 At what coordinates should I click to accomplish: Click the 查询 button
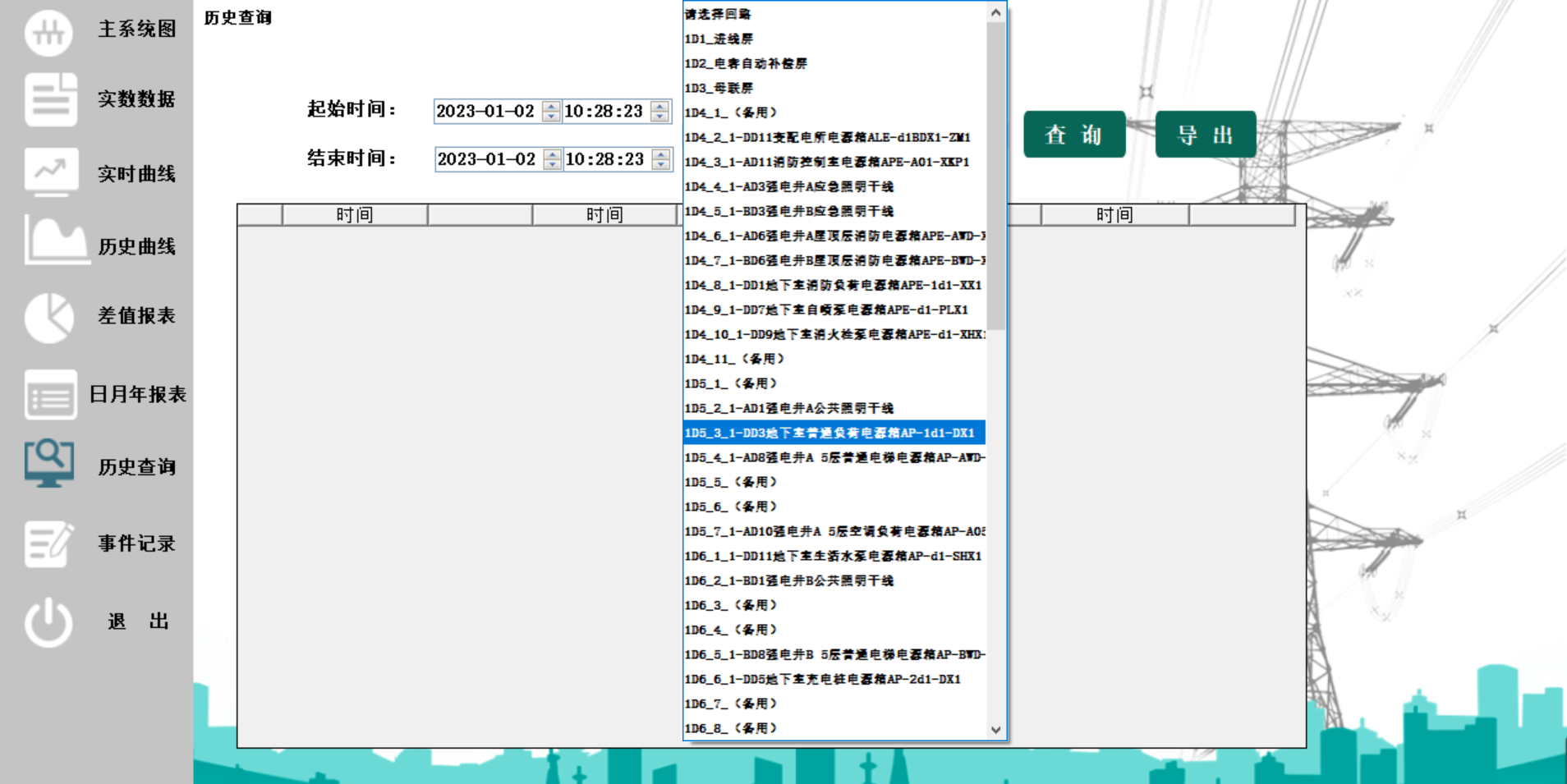(x=1074, y=134)
